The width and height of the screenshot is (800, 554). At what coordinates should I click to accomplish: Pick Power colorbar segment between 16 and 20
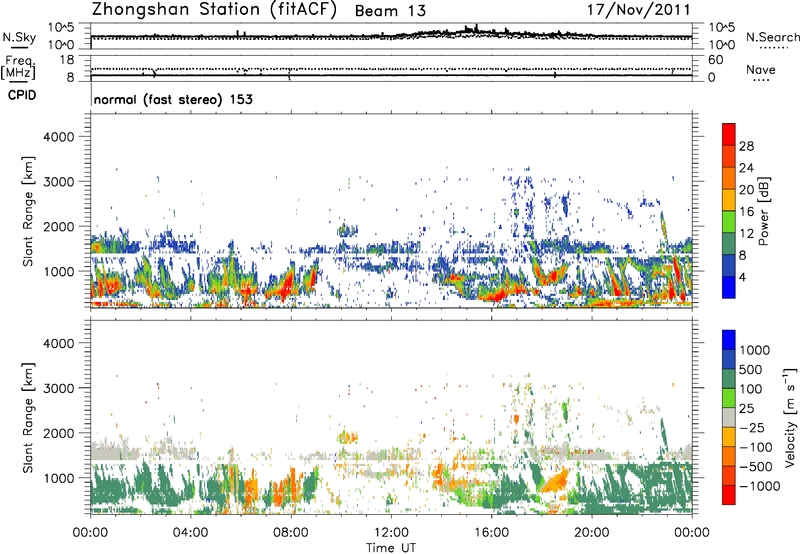[729, 199]
